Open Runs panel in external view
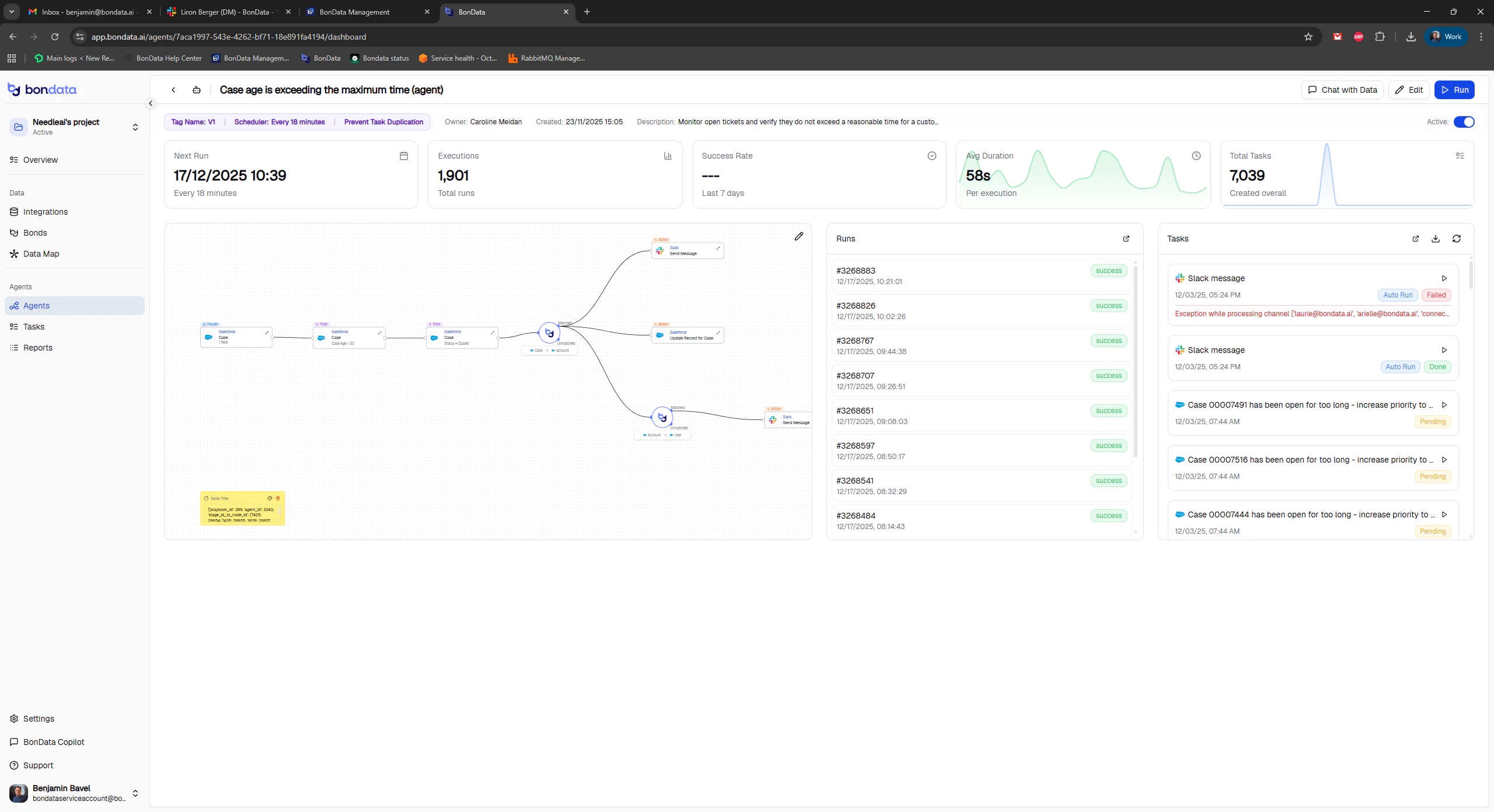Screen dimensions: 1494x812 (1126, 239)
